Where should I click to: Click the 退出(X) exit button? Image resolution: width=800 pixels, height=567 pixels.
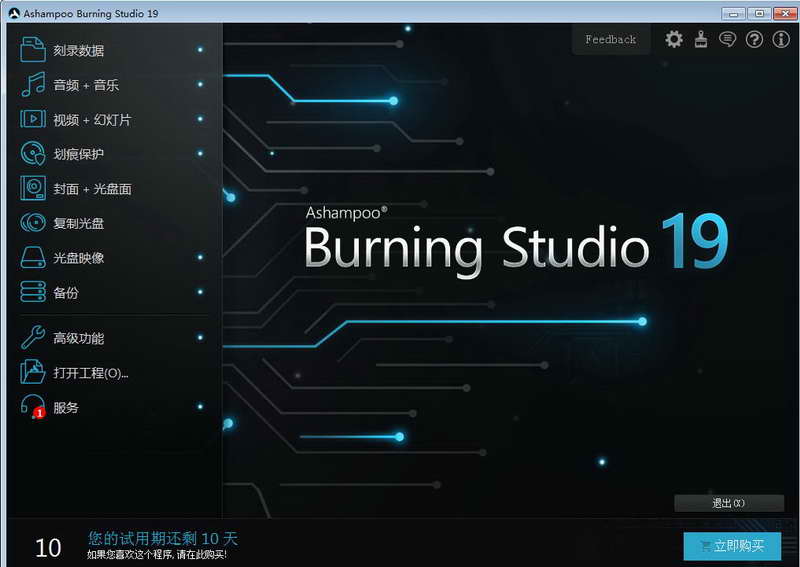pyautogui.click(x=729, y=503)
